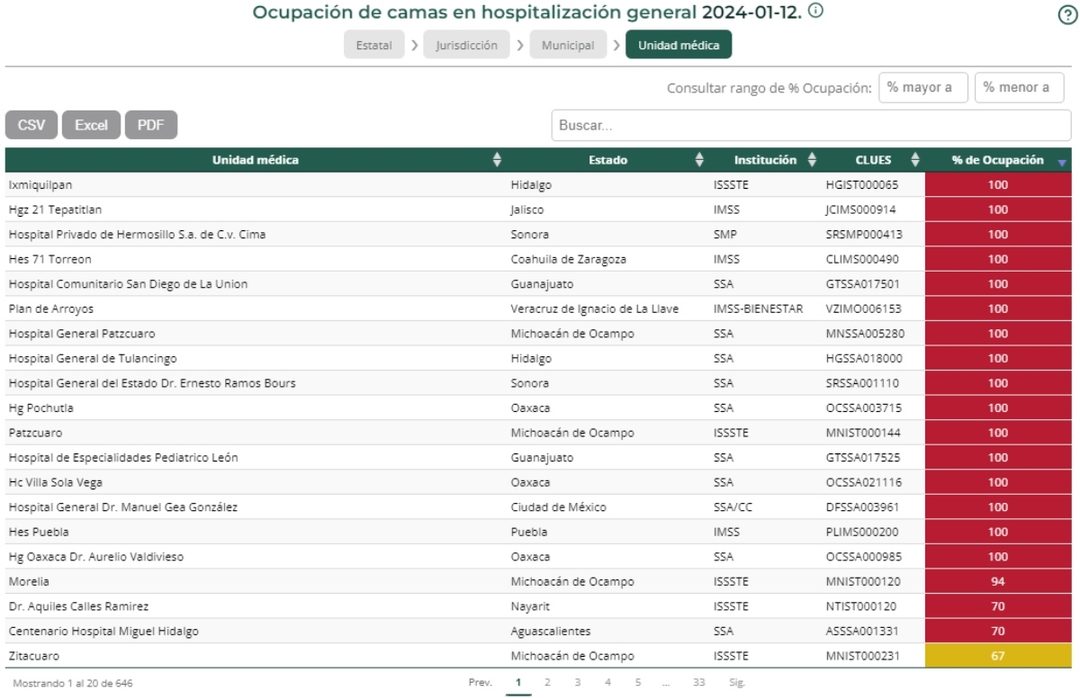Click Aguascalientes state cell
The image size is (1080, 698).
tap(550, 631)
